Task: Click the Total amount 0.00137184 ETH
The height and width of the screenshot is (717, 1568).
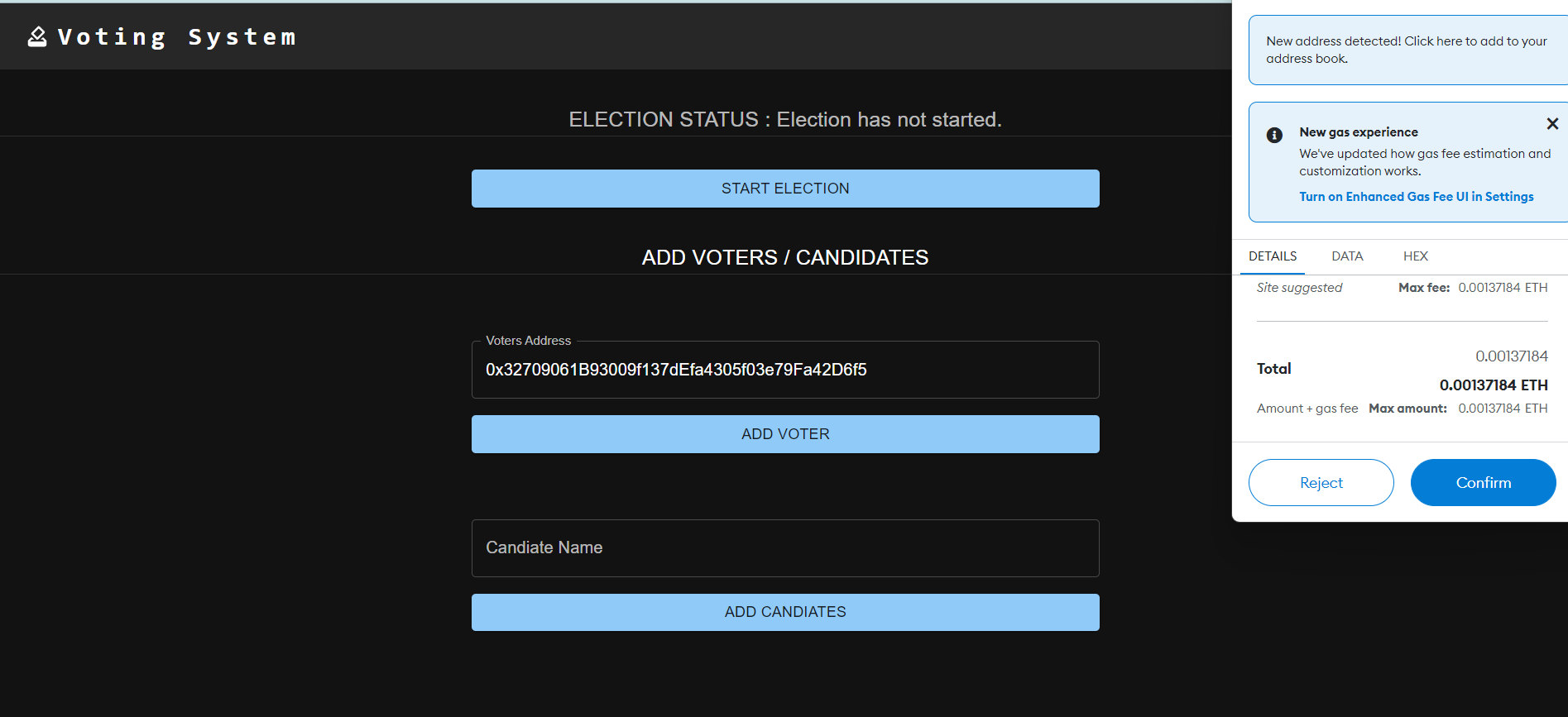Action: point(1493,385)
